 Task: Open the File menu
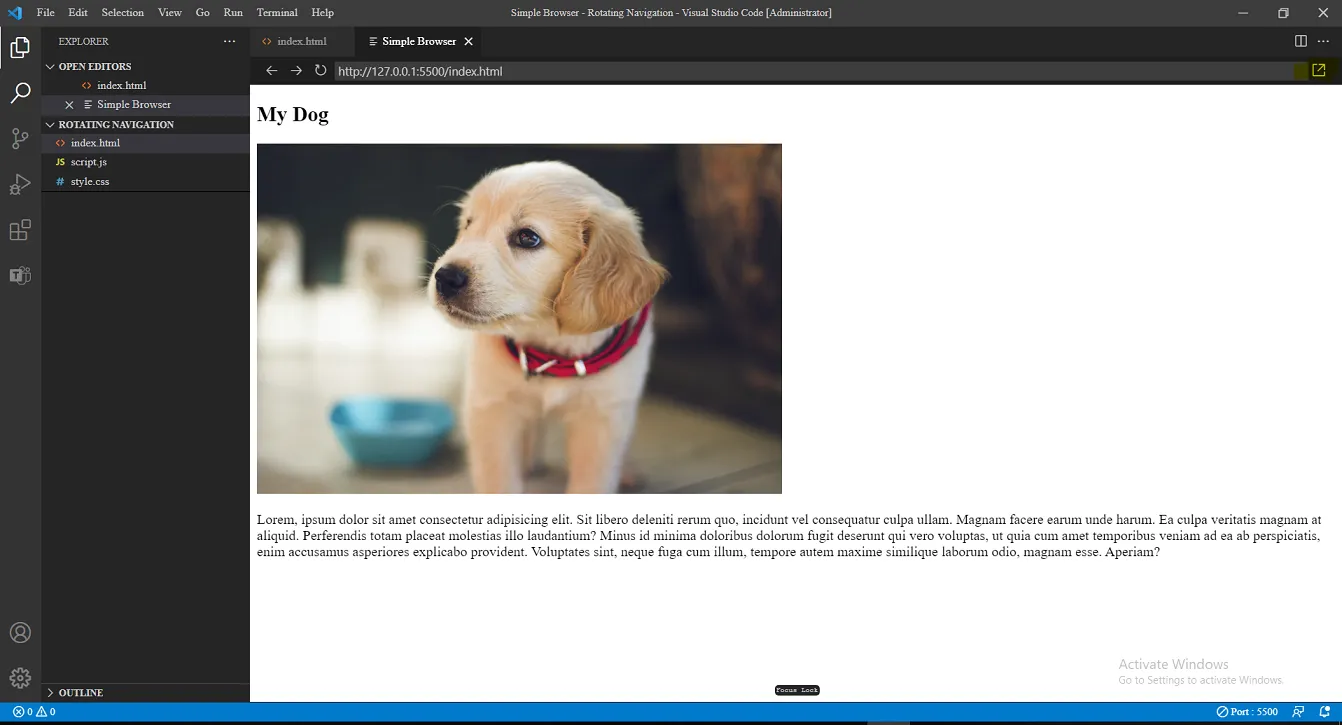(45, 13)
